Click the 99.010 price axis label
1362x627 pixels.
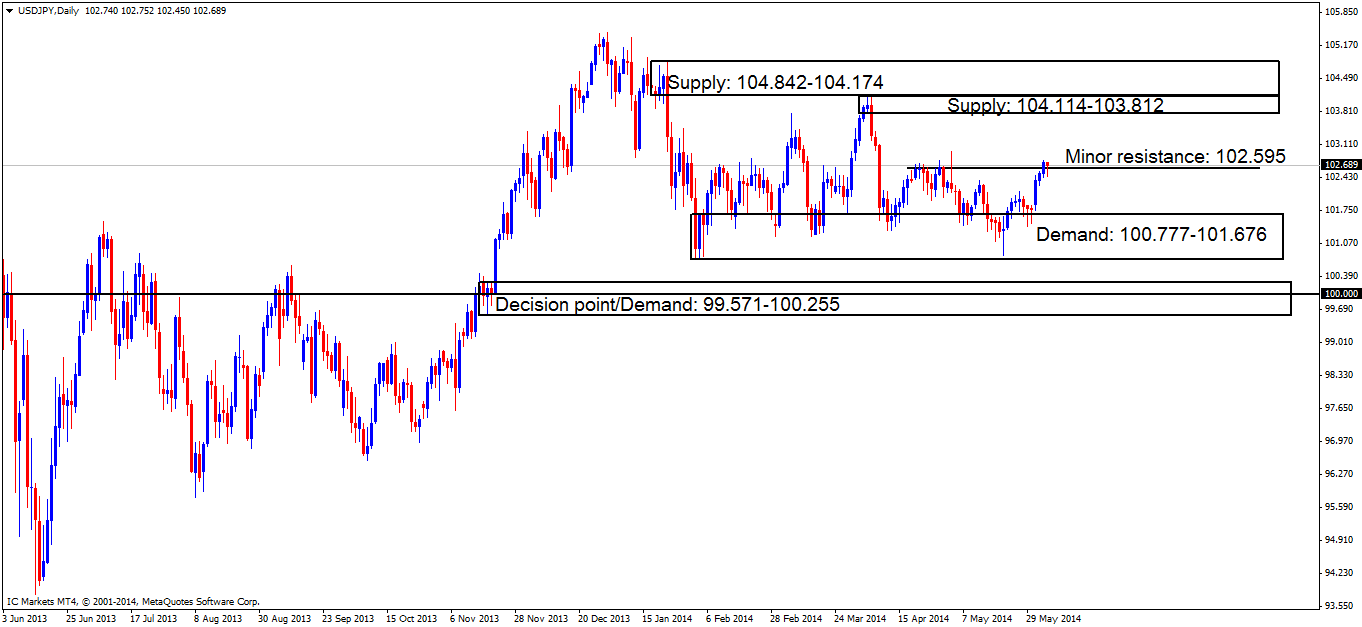coord(1337,342)
